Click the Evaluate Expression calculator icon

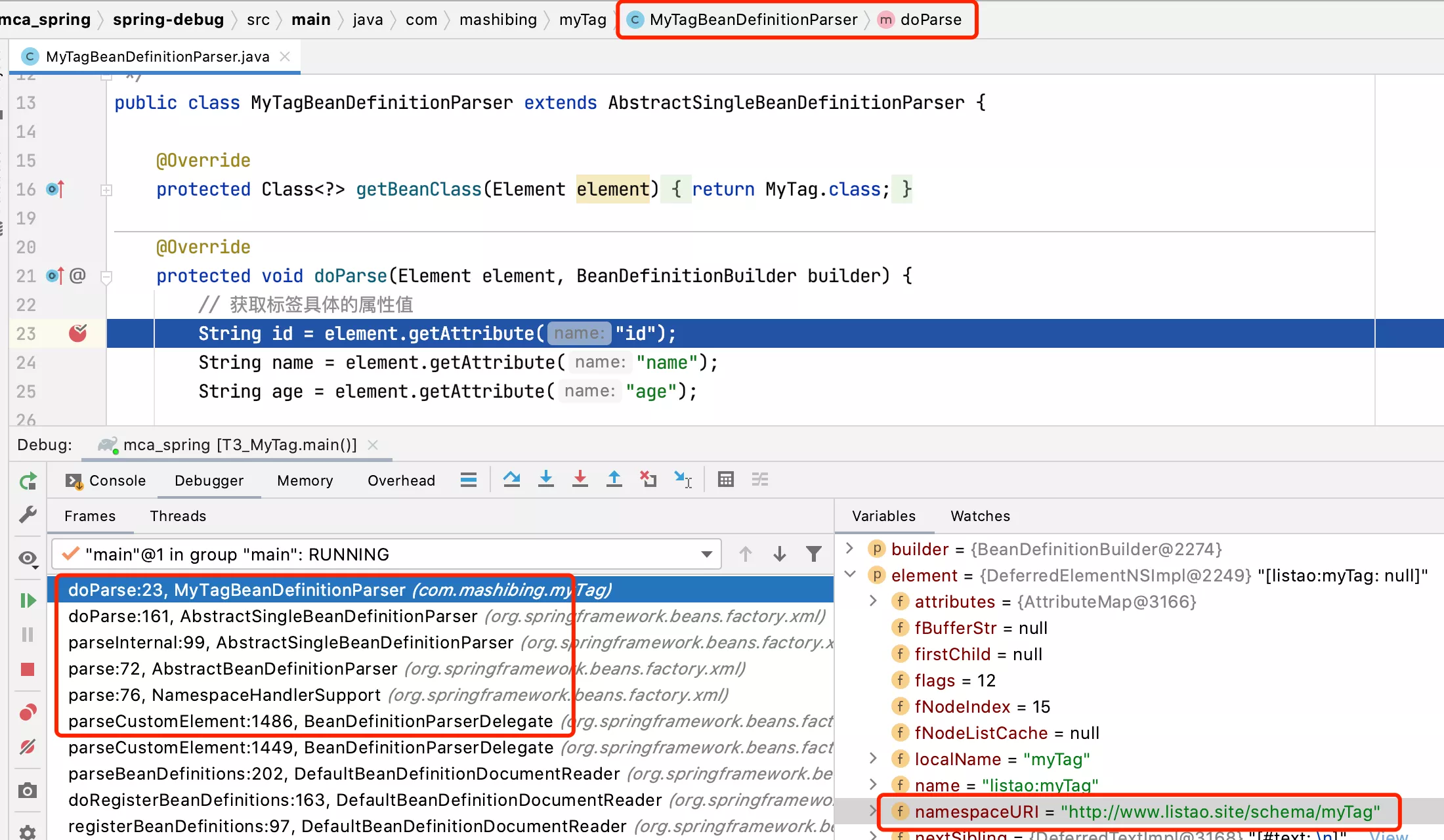click(725, 480)
